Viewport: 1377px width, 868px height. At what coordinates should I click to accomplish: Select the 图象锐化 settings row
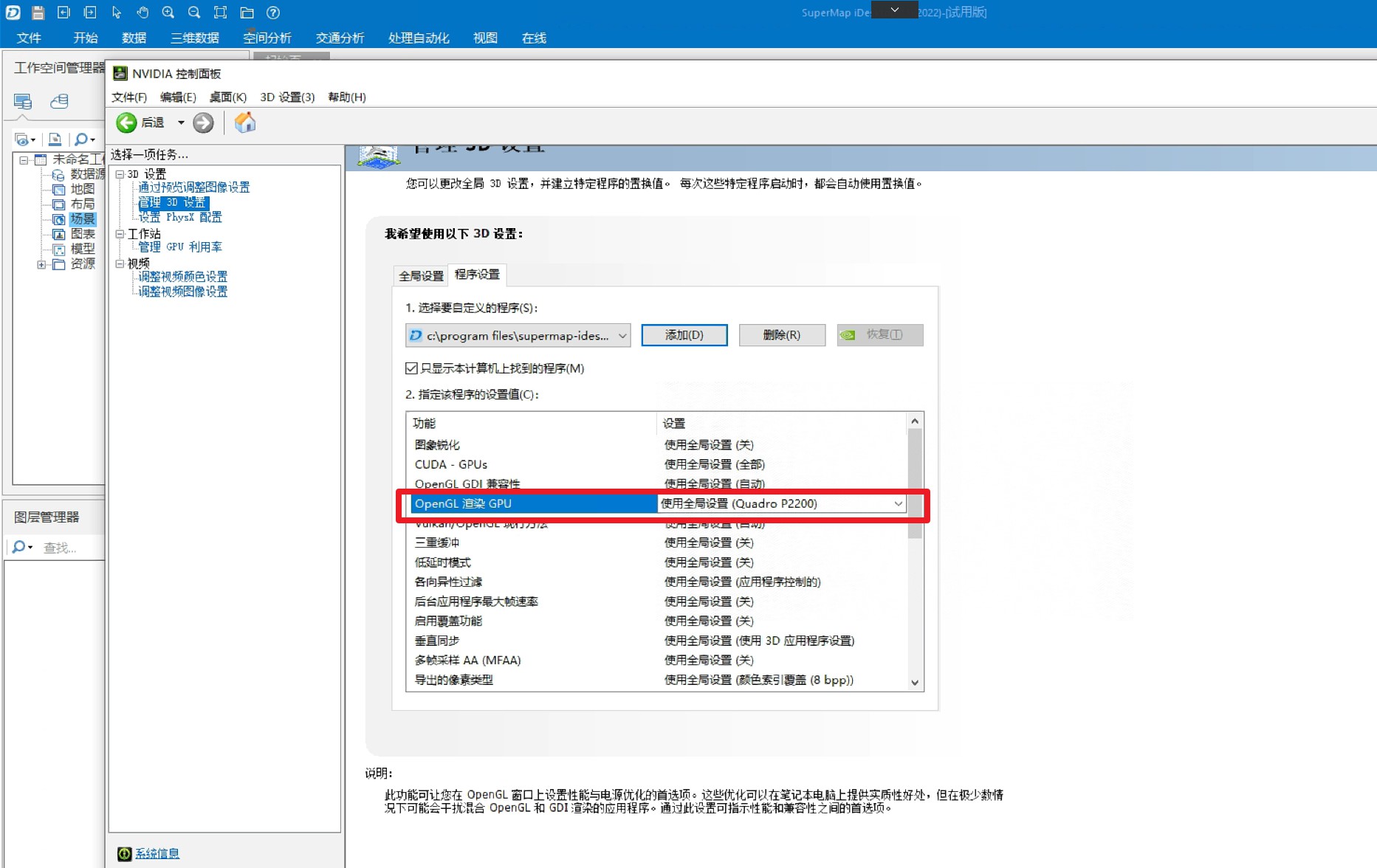coord(656,444)
